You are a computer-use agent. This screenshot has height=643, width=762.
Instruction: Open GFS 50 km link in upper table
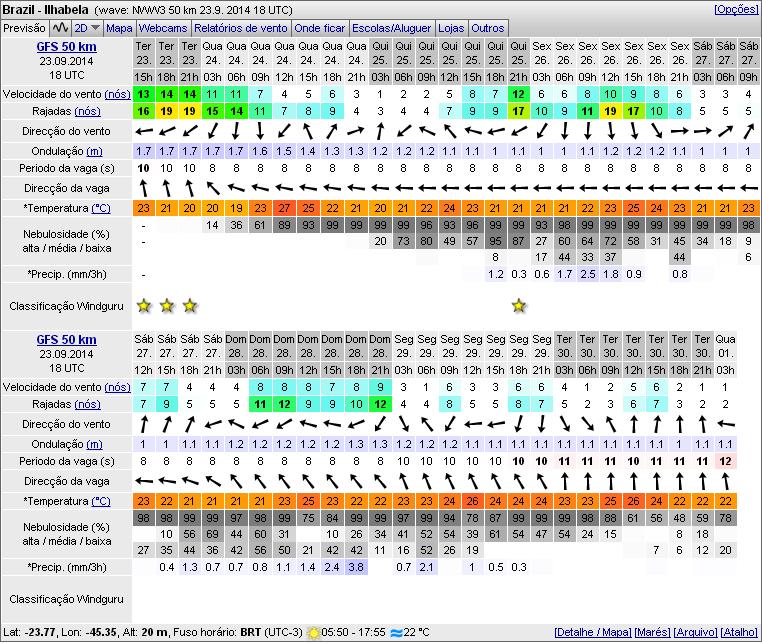(x=67, y=47)
